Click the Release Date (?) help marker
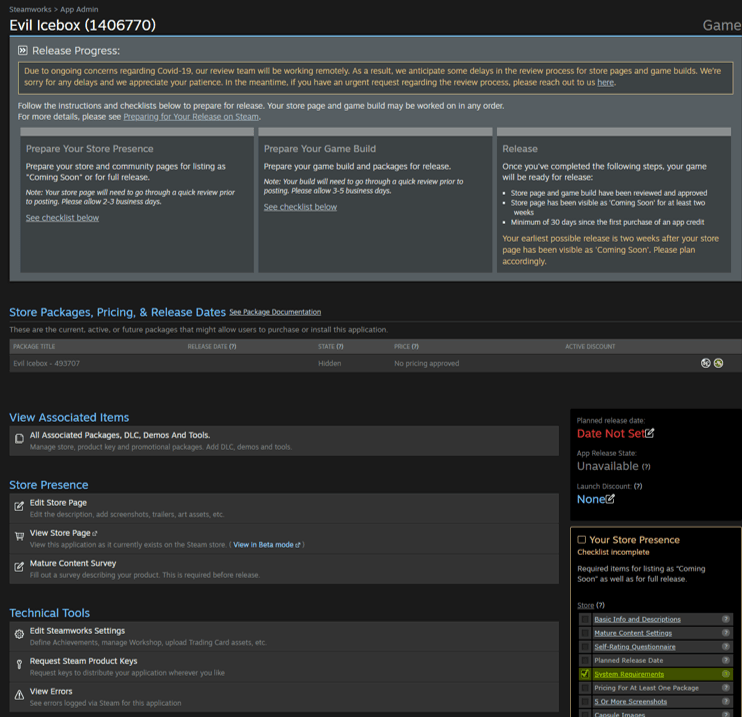Viewport: 742px width, 717px height. coord(233,346)
